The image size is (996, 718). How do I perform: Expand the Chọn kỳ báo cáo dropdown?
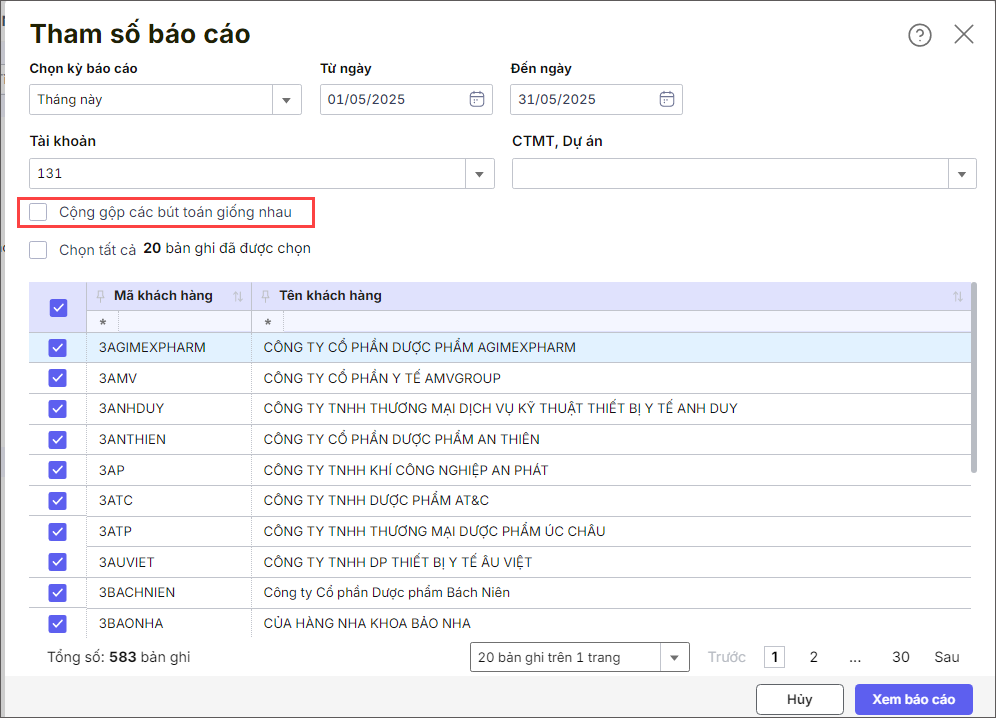287,100
